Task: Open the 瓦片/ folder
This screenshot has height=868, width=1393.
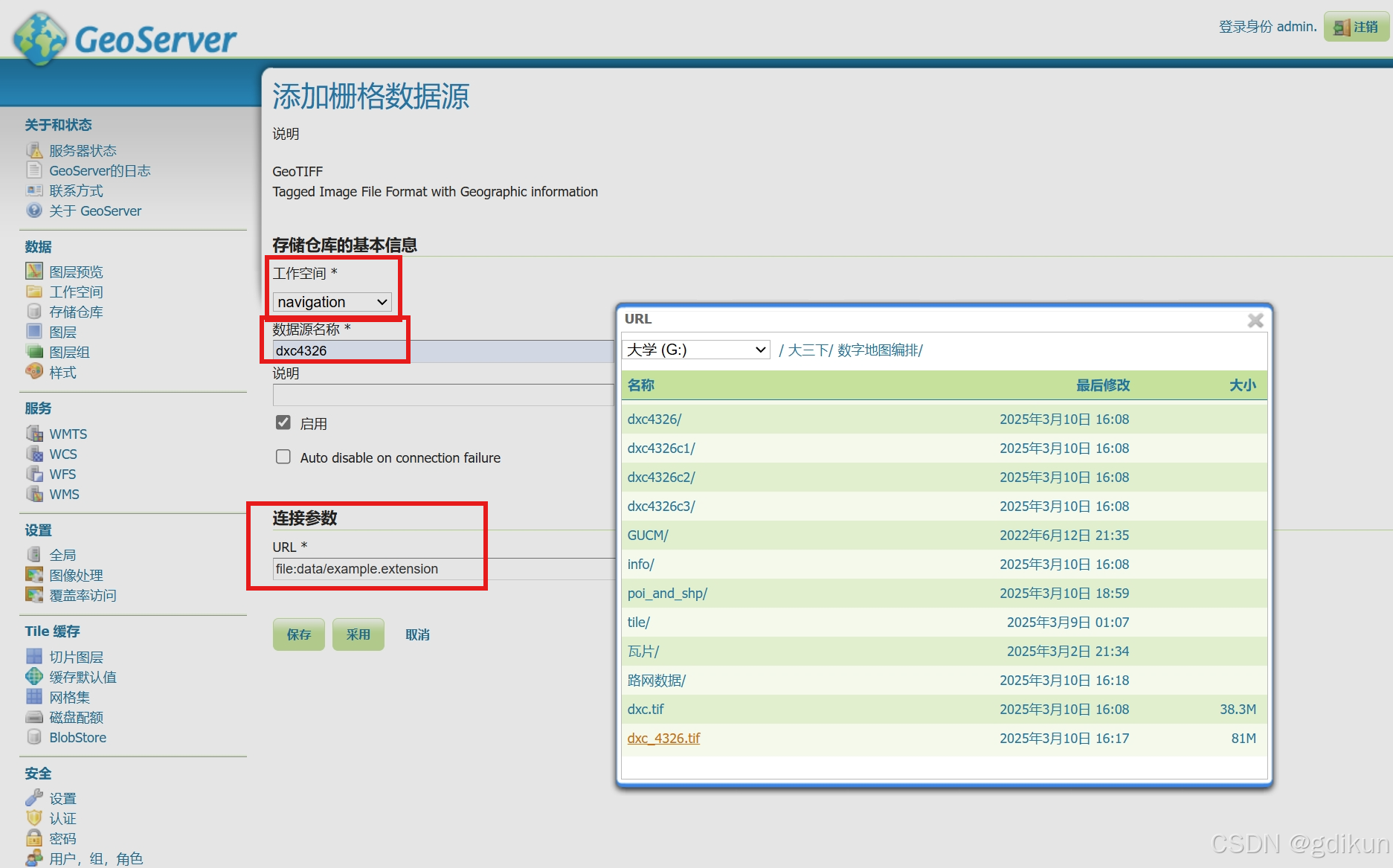Action: click(643, 652)
